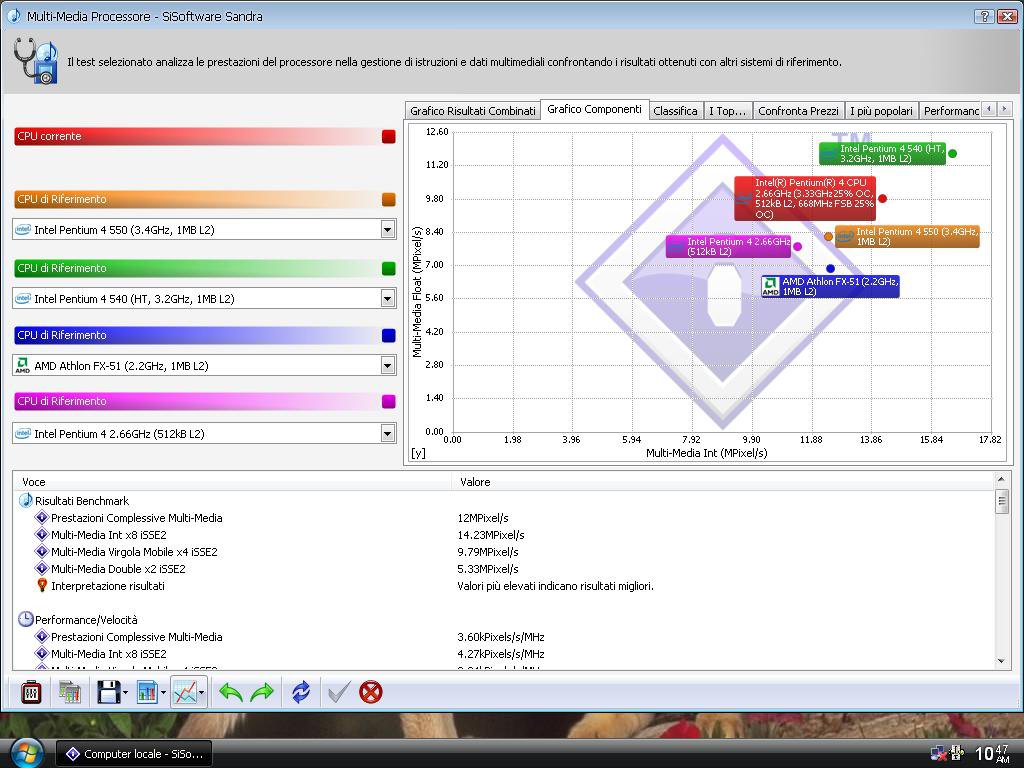Click the help question mark in title bar

pos(983,16)
